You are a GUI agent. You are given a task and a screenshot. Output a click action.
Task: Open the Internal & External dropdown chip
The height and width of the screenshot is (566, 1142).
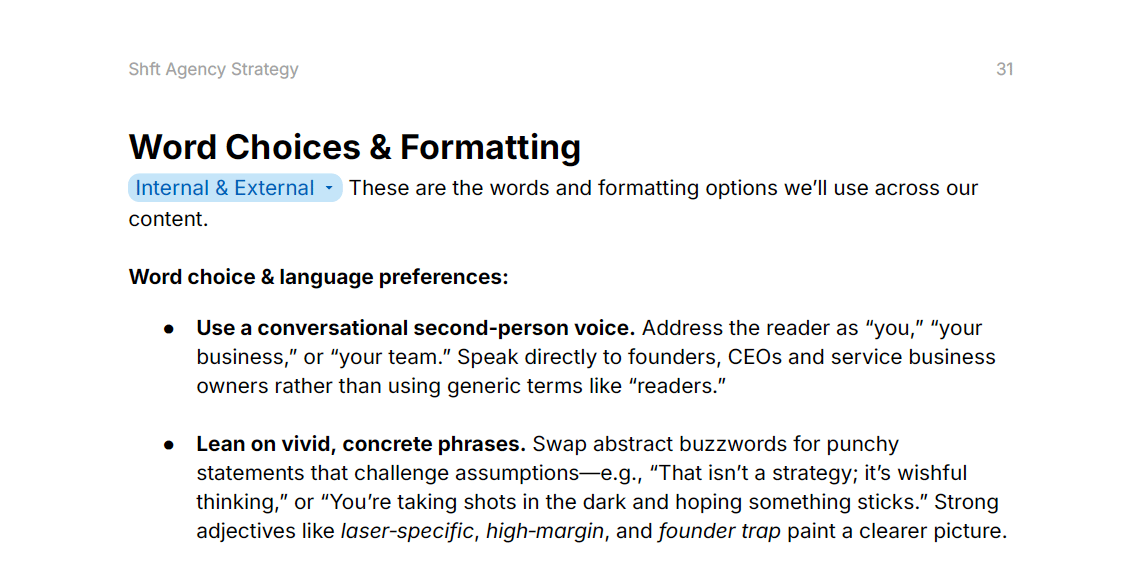[x=225, y=188]
